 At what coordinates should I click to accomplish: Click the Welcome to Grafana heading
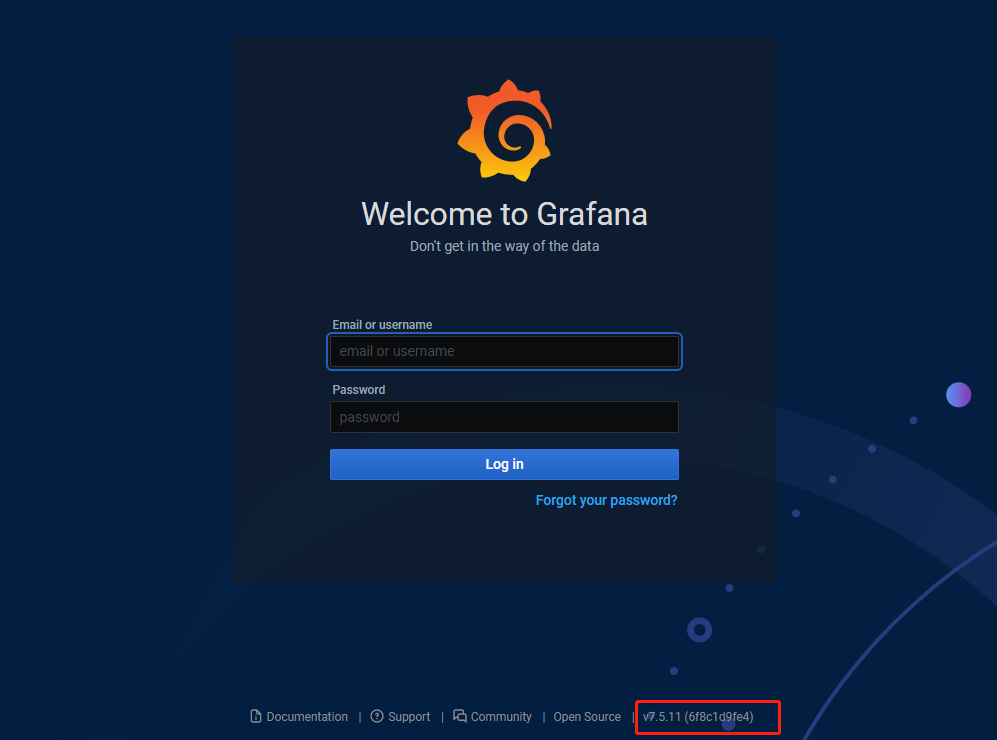(x=504, y=213)
